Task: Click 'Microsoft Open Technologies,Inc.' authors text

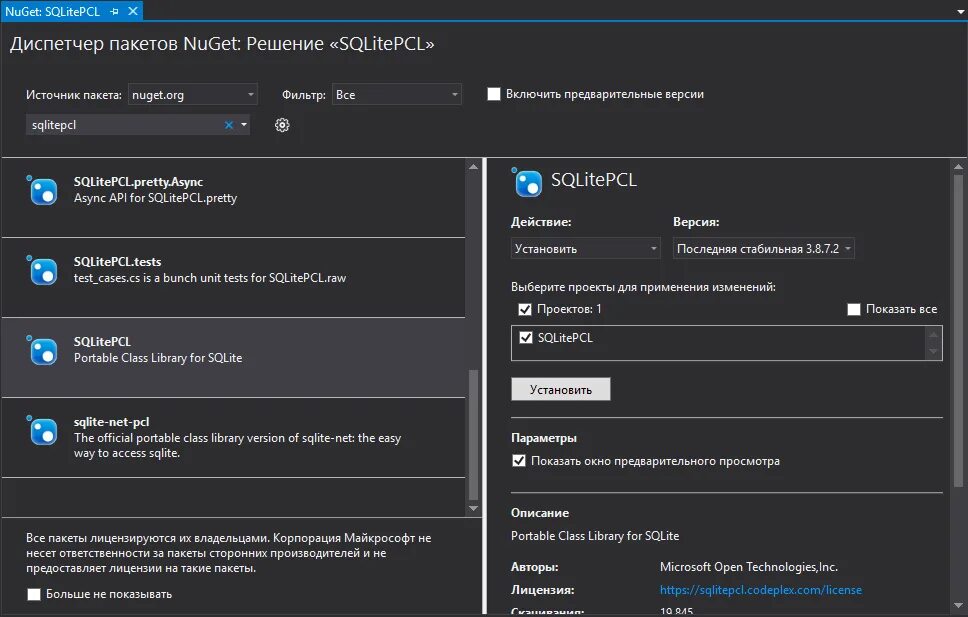Action: 748,567
